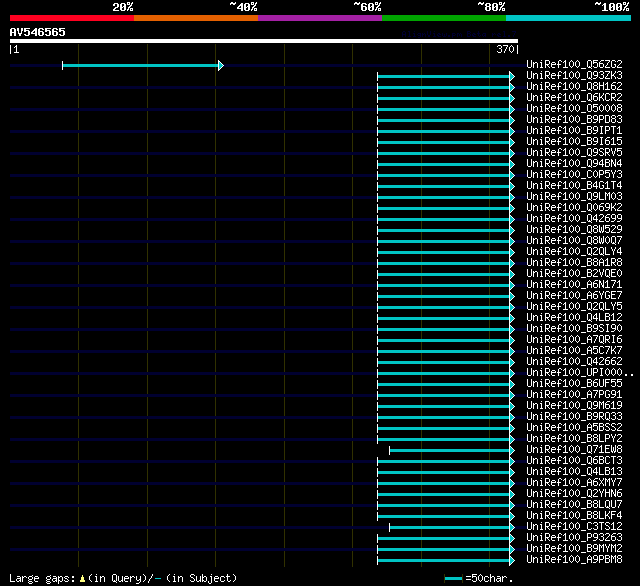The image size is (640, 586).
Task: Select the UniRef100_Q42699 hit
Action: 574,219
